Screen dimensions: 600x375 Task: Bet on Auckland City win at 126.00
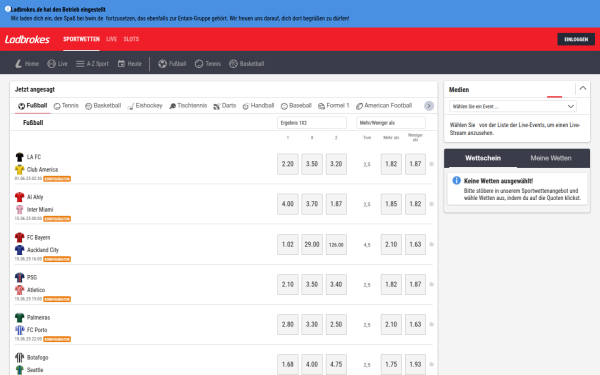click(336, 244)
